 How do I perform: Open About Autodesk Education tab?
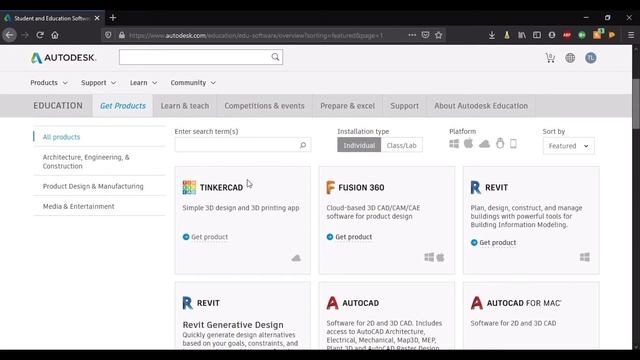coord(481,106)
